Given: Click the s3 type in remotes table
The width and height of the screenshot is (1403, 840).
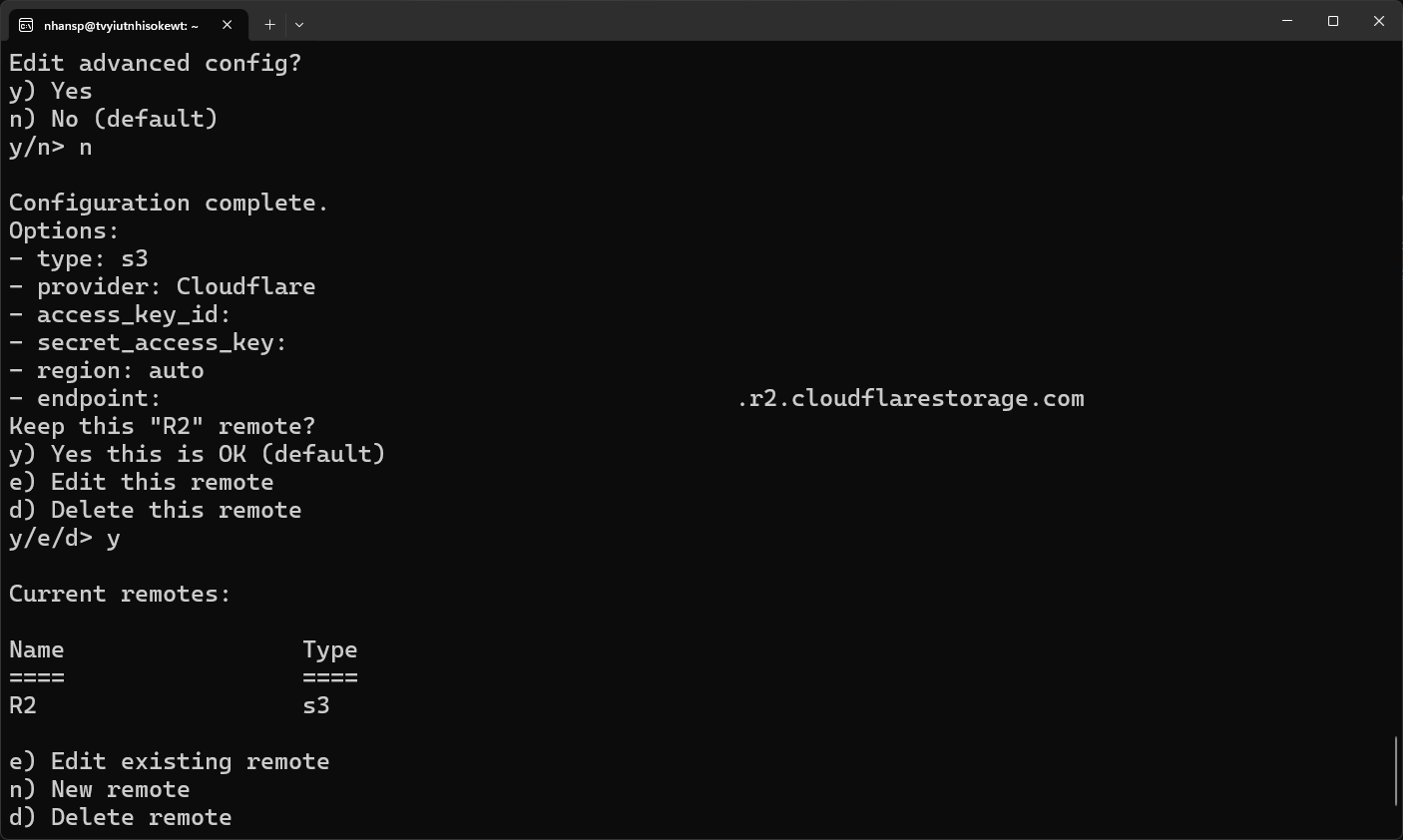Looking at the screenshot, I should click(x=315, y=705).
